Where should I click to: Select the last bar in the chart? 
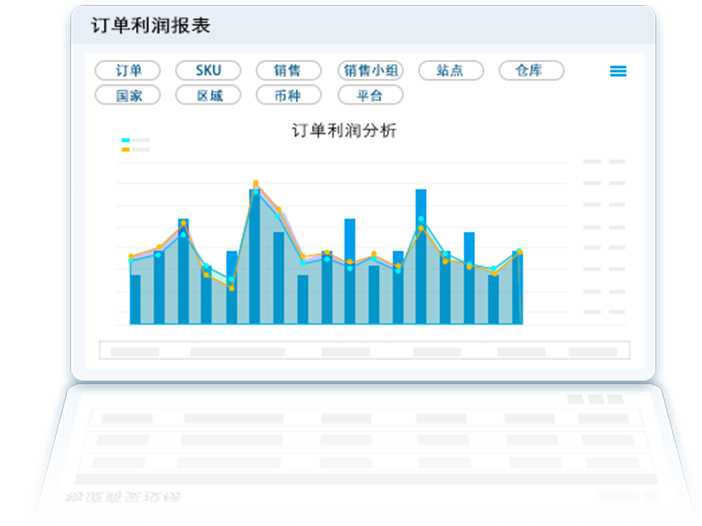pos(517,288)
